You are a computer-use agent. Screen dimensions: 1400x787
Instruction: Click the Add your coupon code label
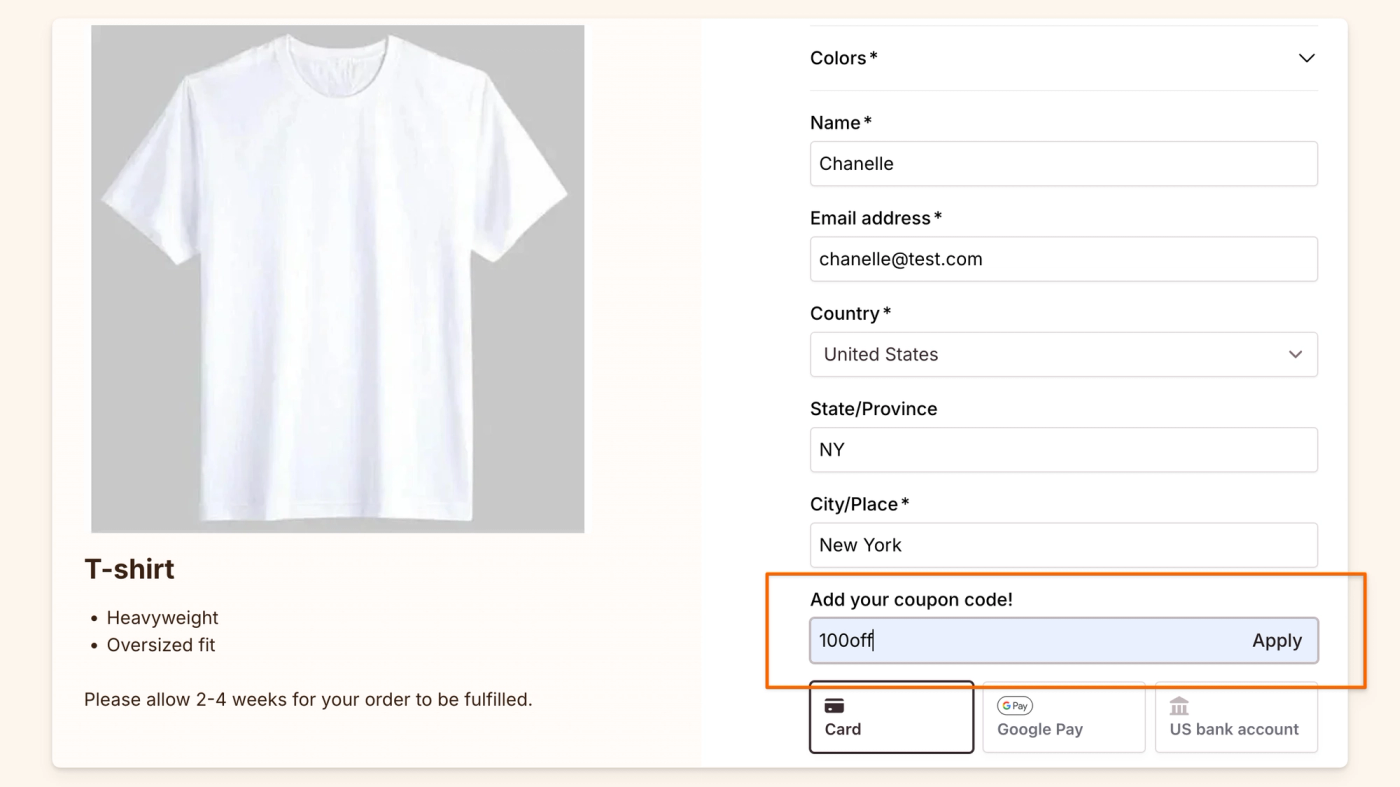pos(911,600)
